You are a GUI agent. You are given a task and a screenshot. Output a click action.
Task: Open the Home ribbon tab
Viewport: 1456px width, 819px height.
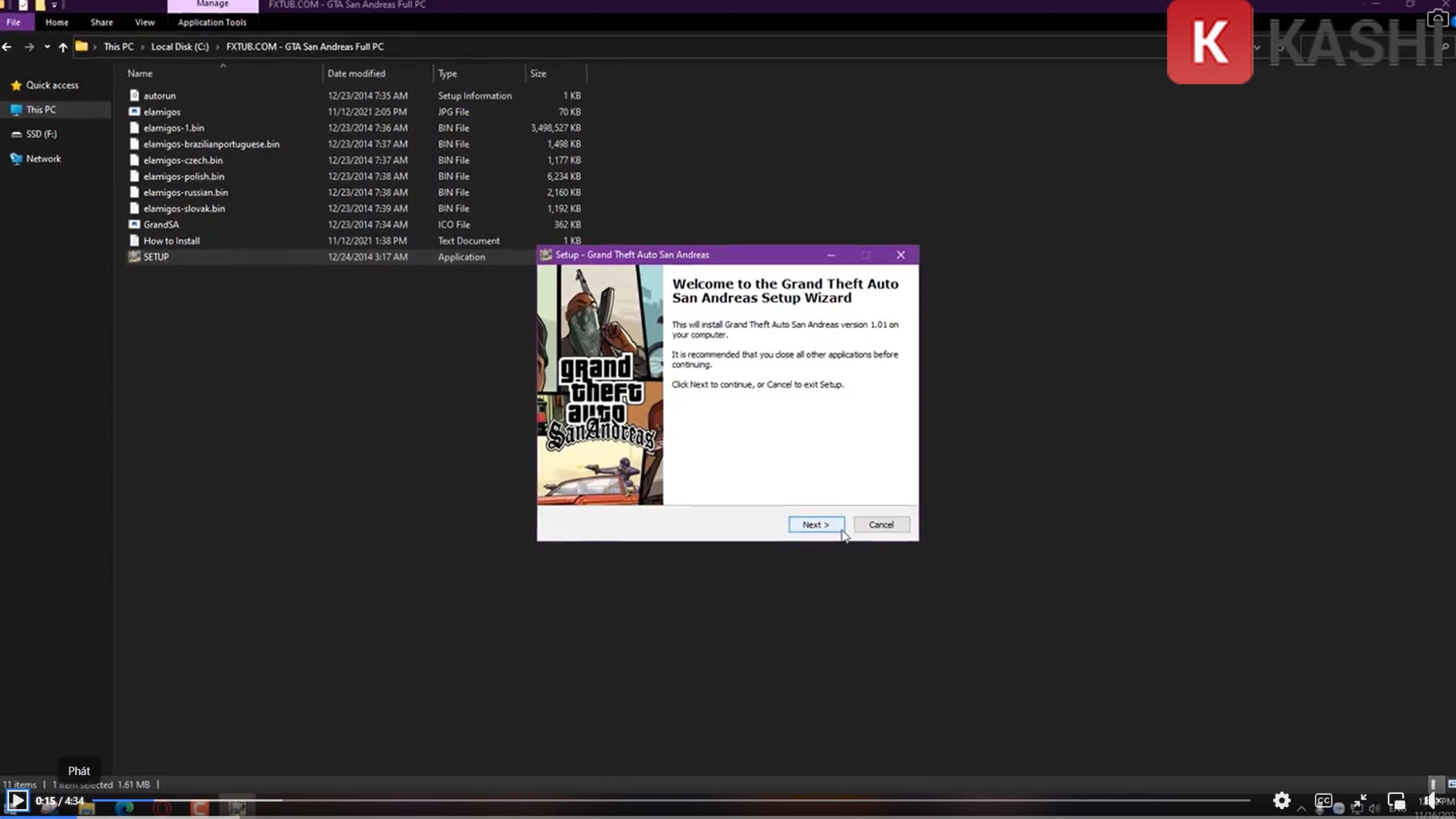(57, 22)
